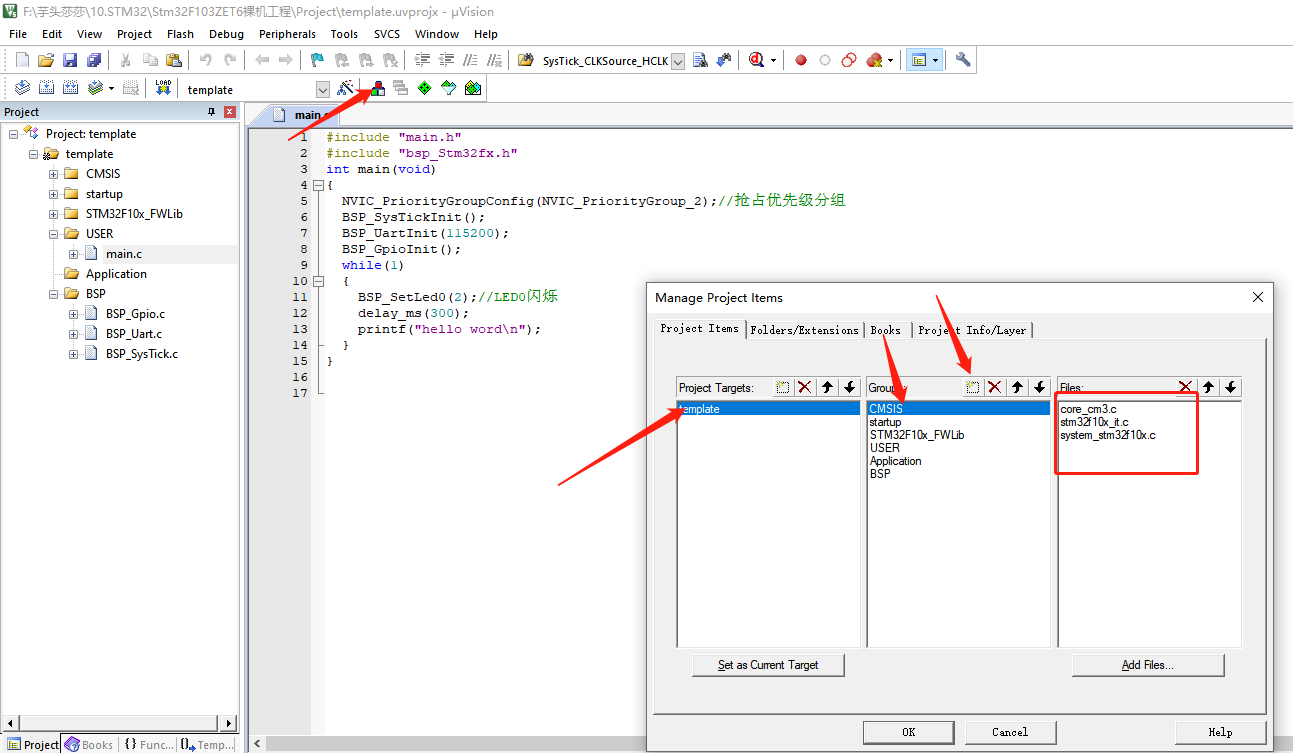Select the Application group in project tree
The image size is (1293, 753).
(116, 274)
